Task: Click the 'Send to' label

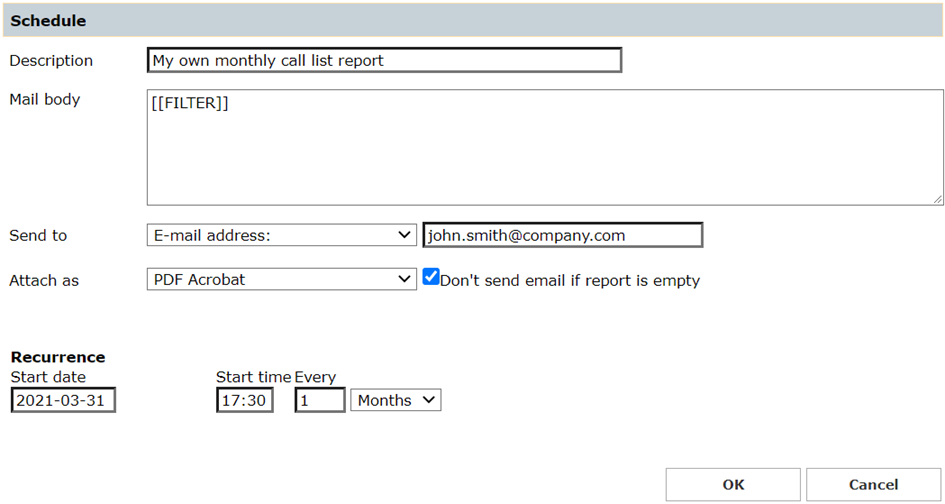Action: pyautogui.click(x=38, y=236)
